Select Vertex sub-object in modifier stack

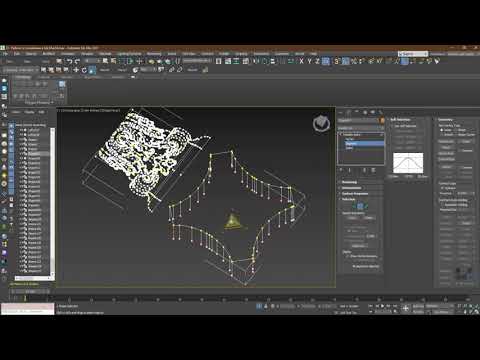click(349, 139)
